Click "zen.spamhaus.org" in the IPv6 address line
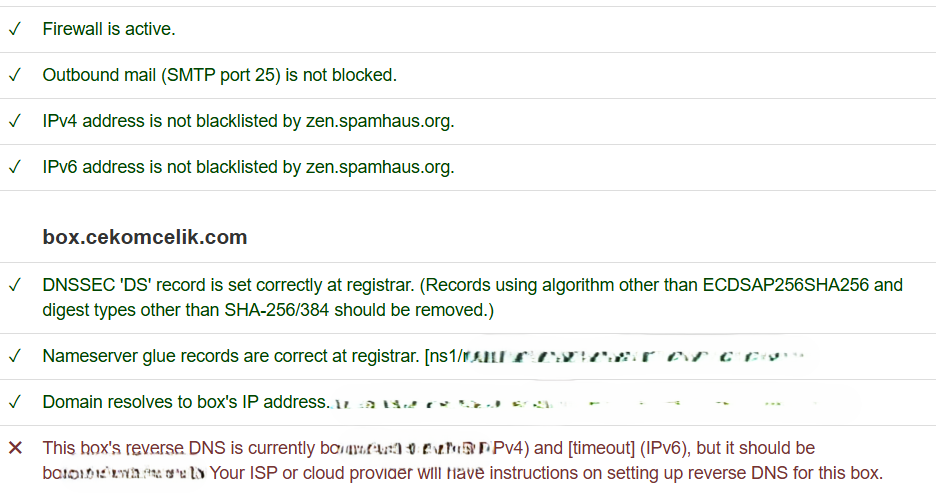This screenshot has height=496, width=948. (x=379, y=167)
